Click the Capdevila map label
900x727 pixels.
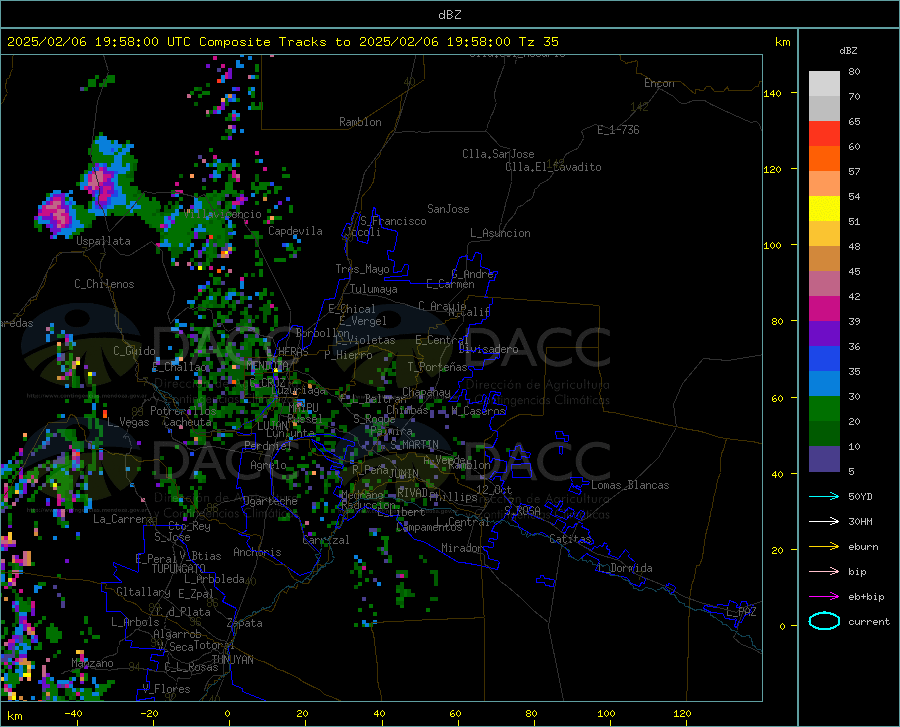[x=295, y=231]
